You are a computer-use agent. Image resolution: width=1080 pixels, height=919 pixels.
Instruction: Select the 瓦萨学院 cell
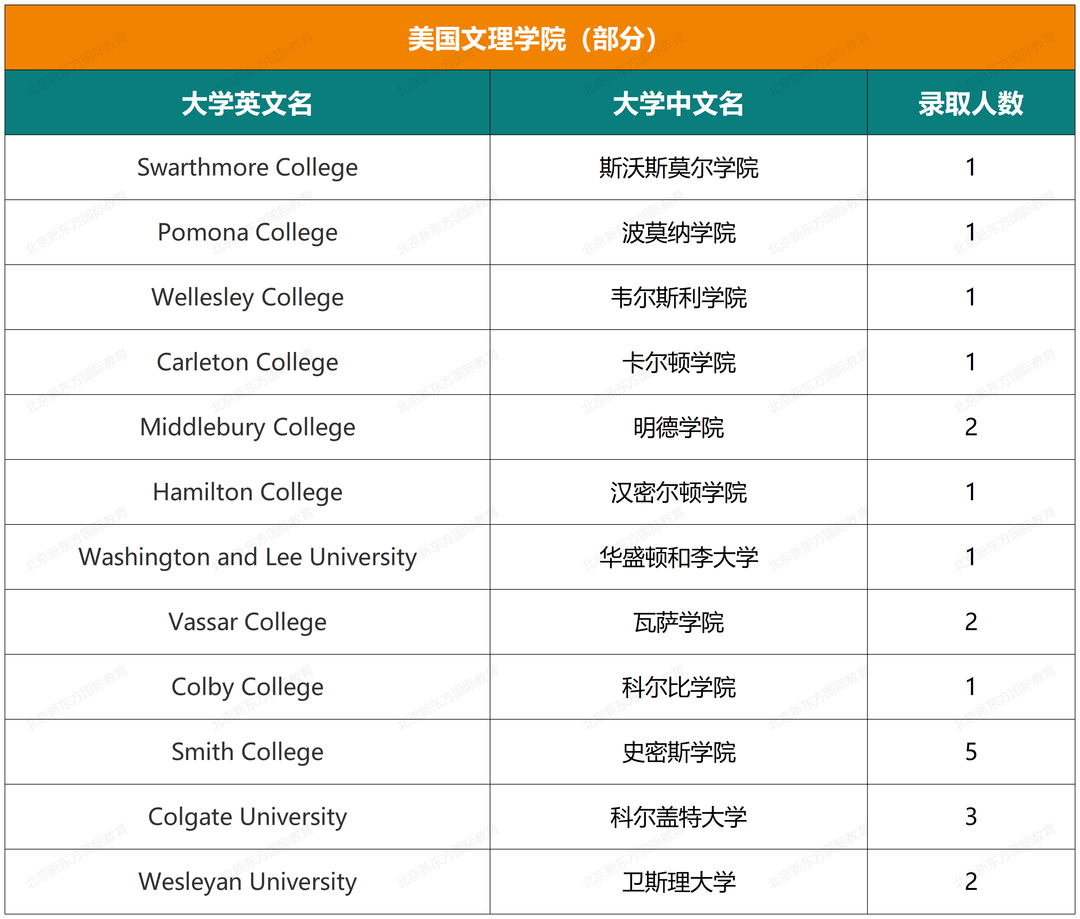coord(678,622)
